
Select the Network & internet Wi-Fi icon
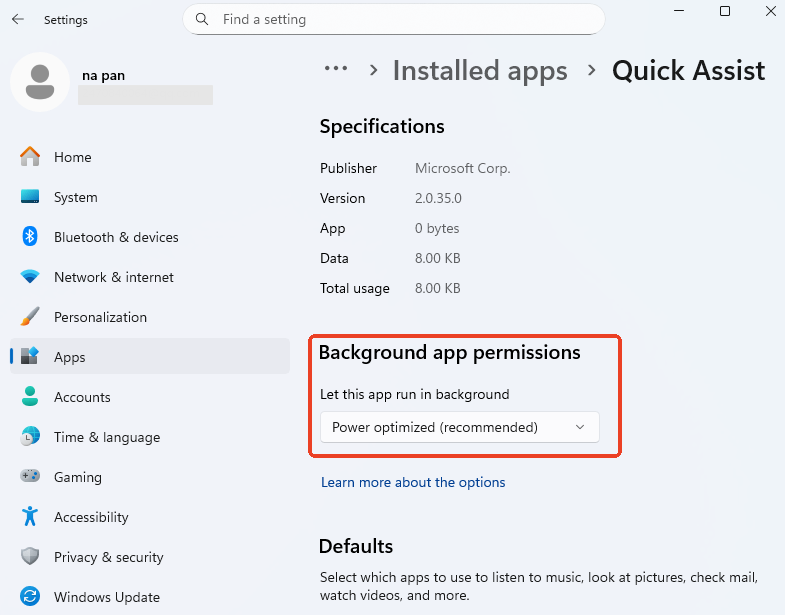click(x=30, y=277)
